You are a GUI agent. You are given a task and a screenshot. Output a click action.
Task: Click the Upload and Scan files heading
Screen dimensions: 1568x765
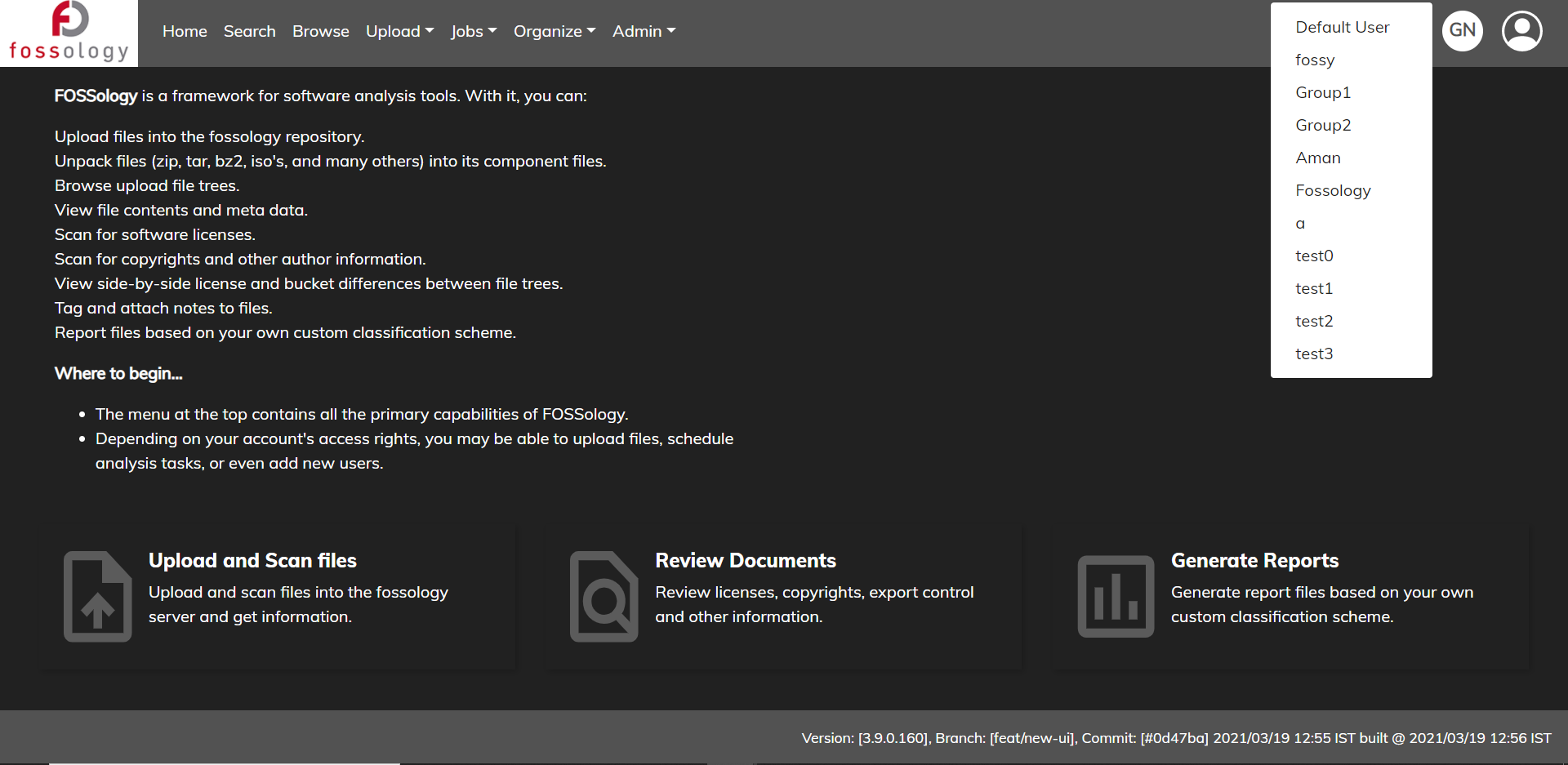pyautogui.click(x=252, y=560)
